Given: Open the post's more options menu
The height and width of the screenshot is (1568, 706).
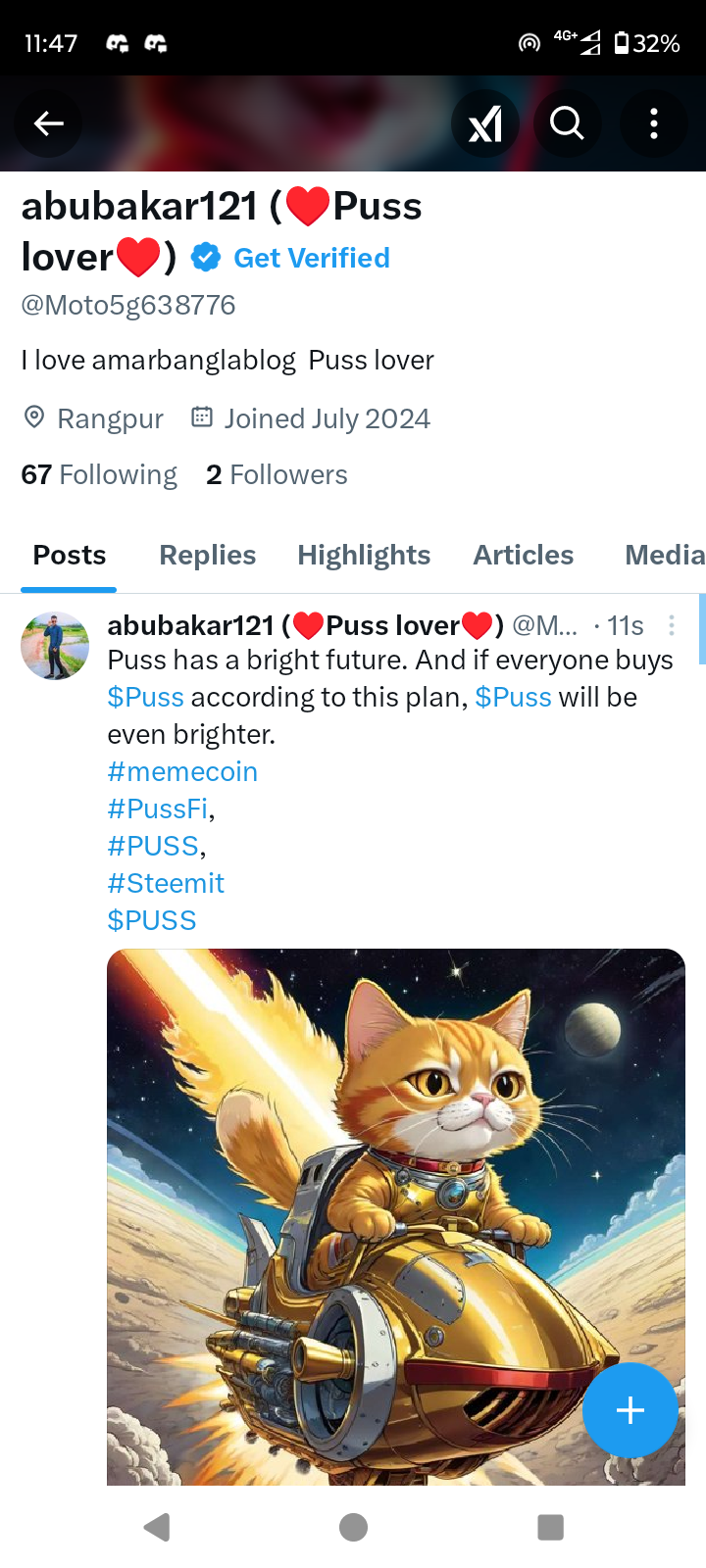Looking at the screenshot, I should [x=672, y=625].
